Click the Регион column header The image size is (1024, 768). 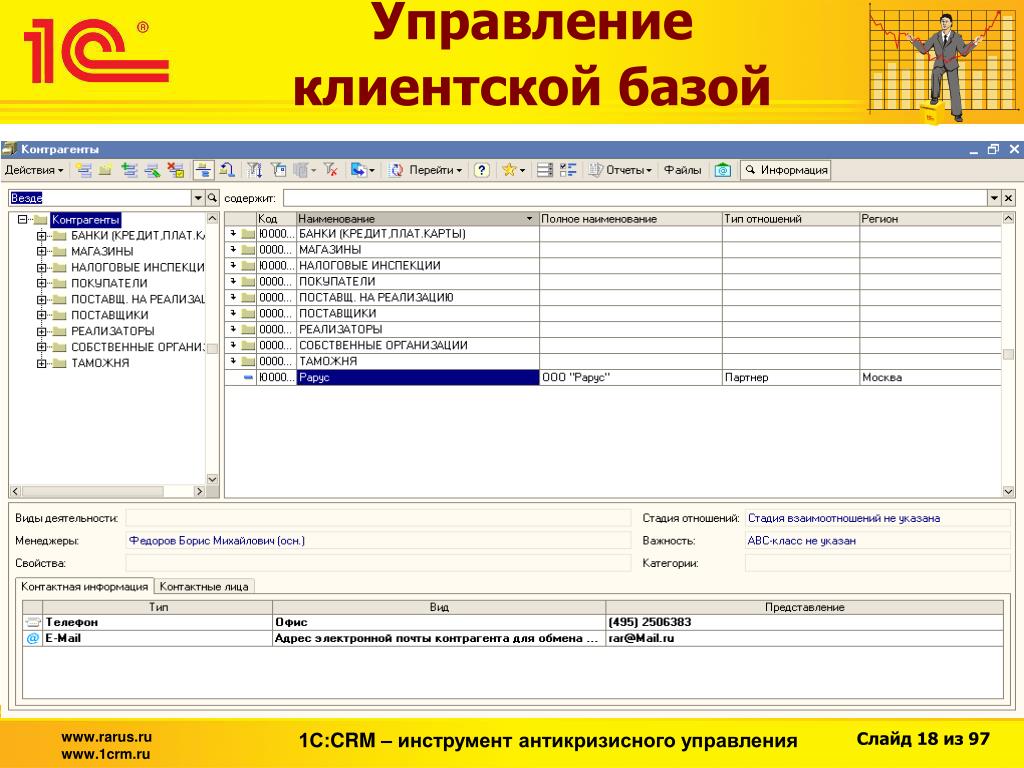point(929,219)
